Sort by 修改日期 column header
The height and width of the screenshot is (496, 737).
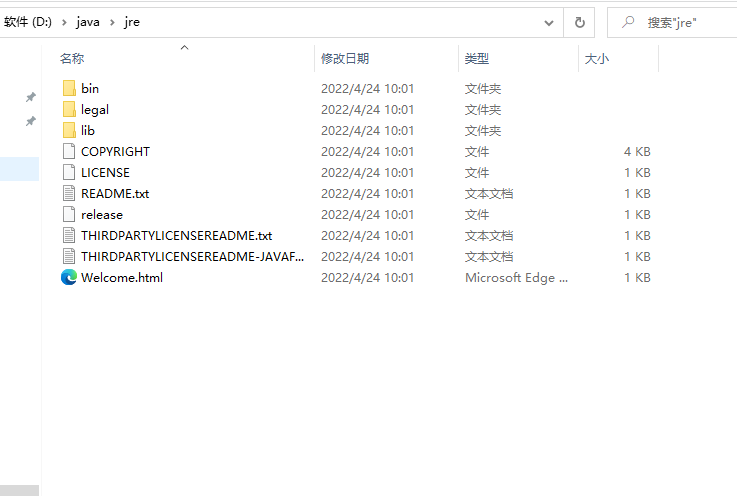[345, 59]
